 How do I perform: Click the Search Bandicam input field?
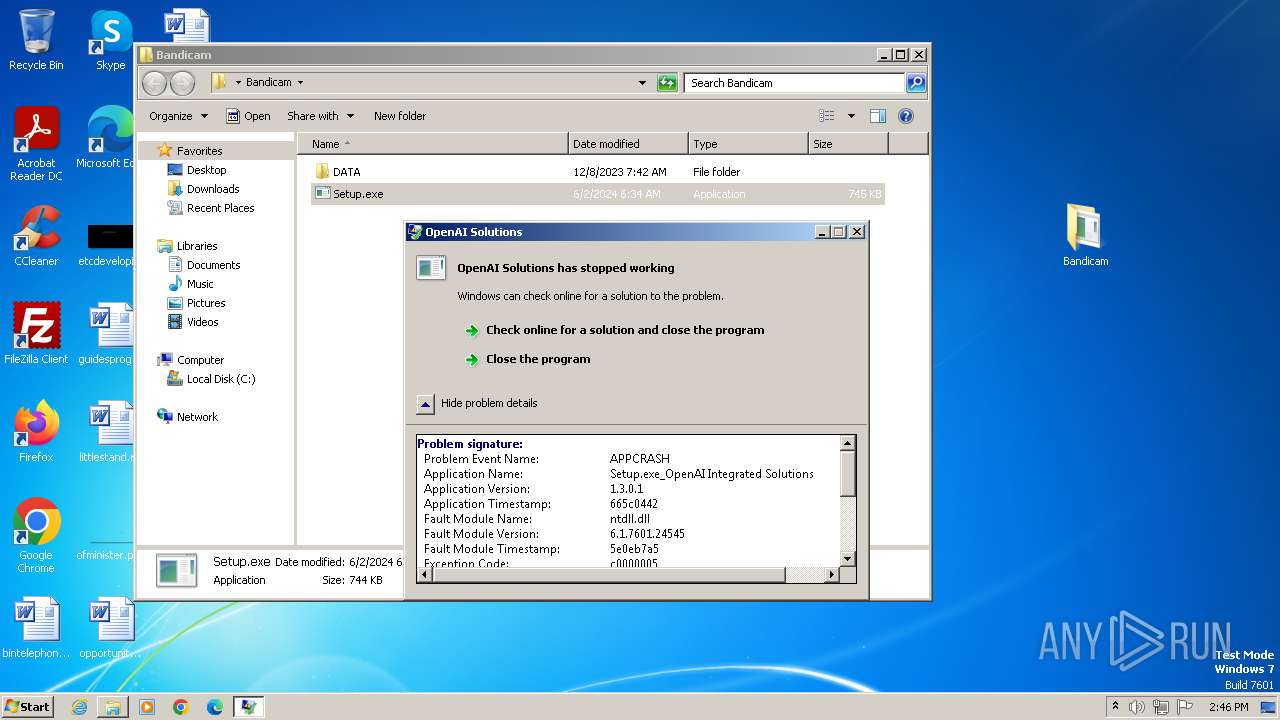(x=795, y=83)
